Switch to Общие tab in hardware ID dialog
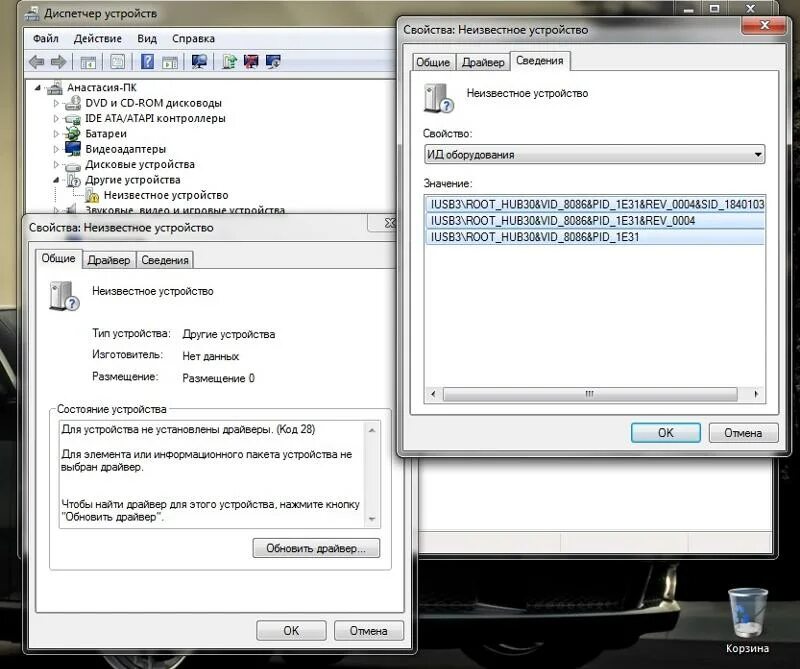The width and height of the screenshot is (800, 669). tap(433, 62)
